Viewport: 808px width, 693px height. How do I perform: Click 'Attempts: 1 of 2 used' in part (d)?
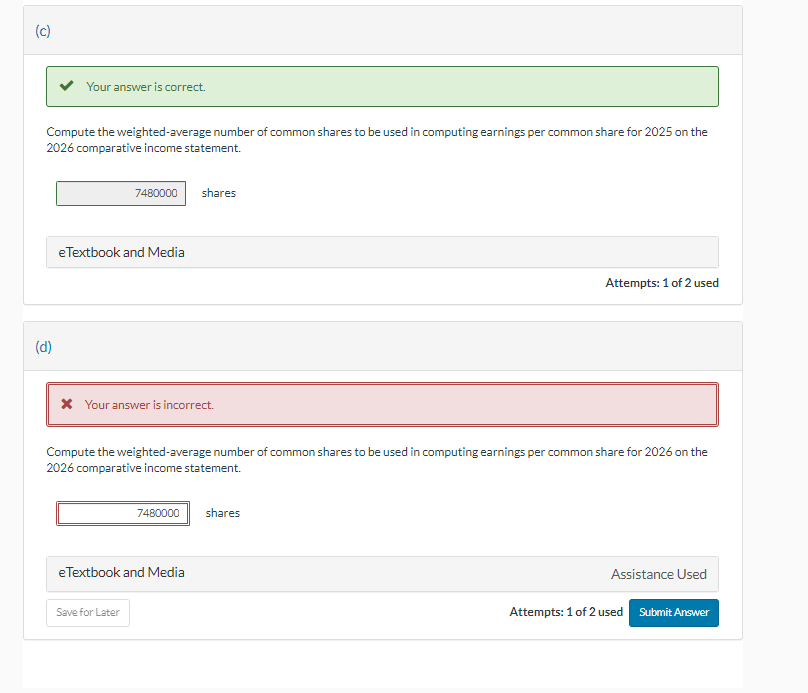click(x=566, y=612)
